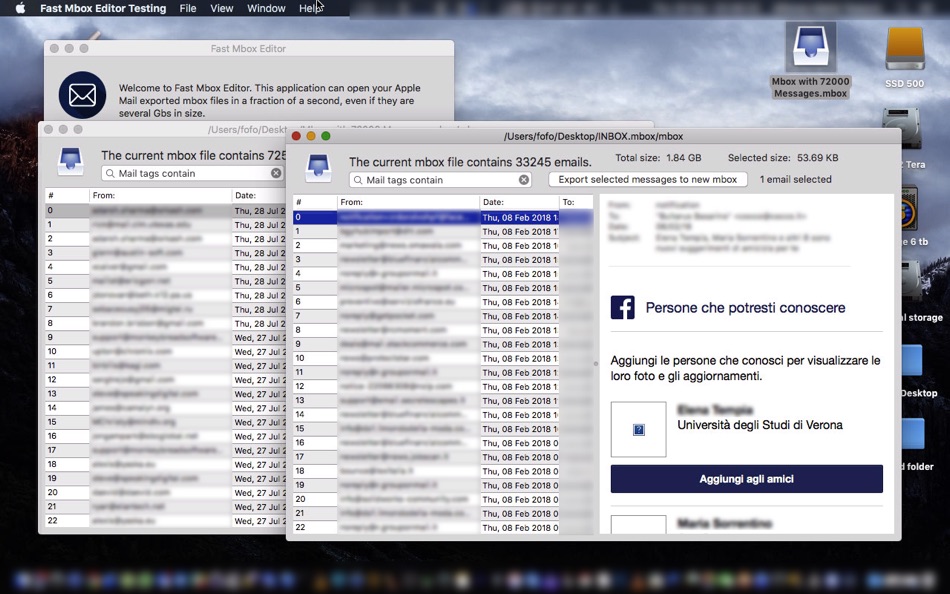Open the Window menu

pyautogui.click(x=266, y=8)
